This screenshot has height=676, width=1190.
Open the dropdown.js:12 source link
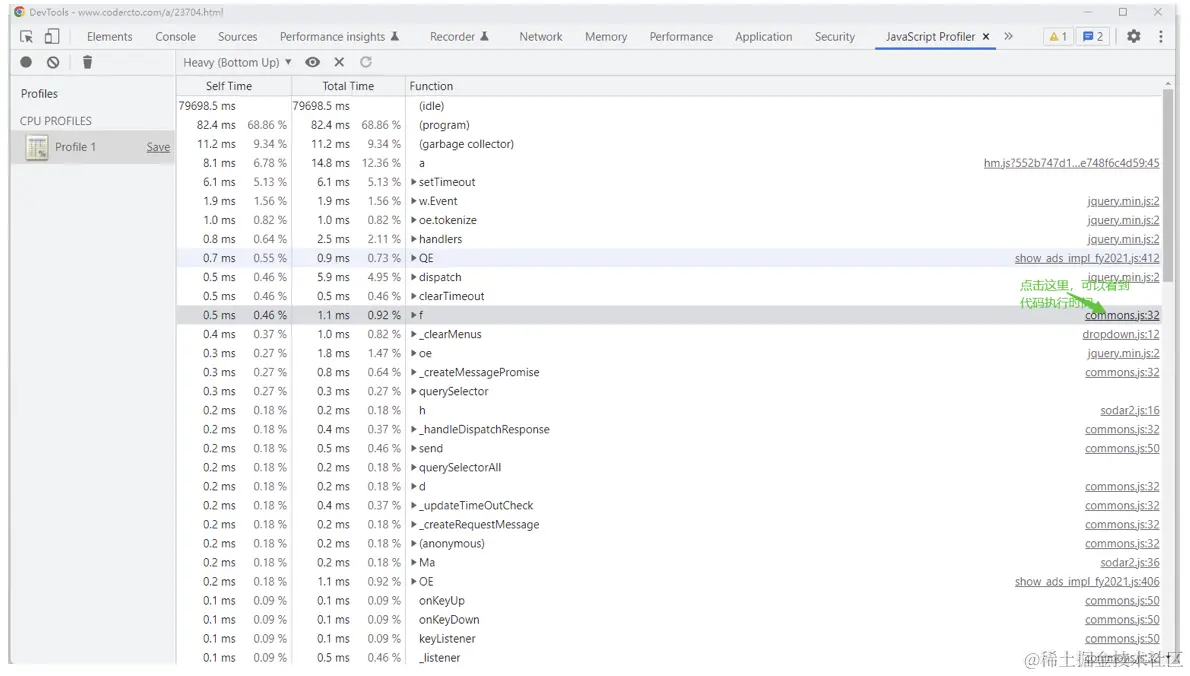[x=1121, y=334]
